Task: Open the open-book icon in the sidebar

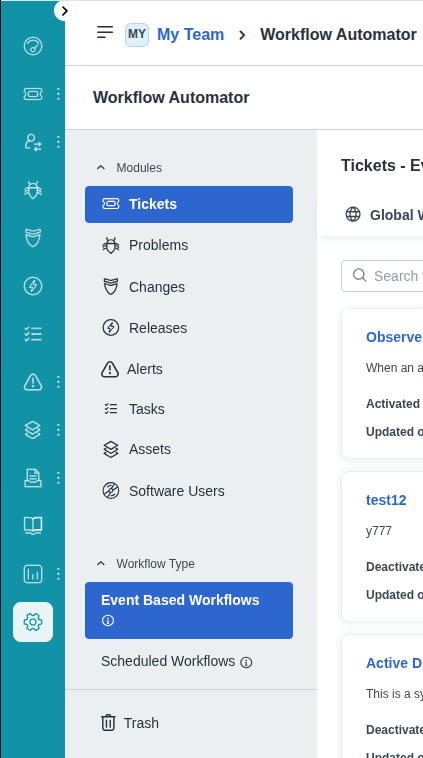Action: coord(33,525)
